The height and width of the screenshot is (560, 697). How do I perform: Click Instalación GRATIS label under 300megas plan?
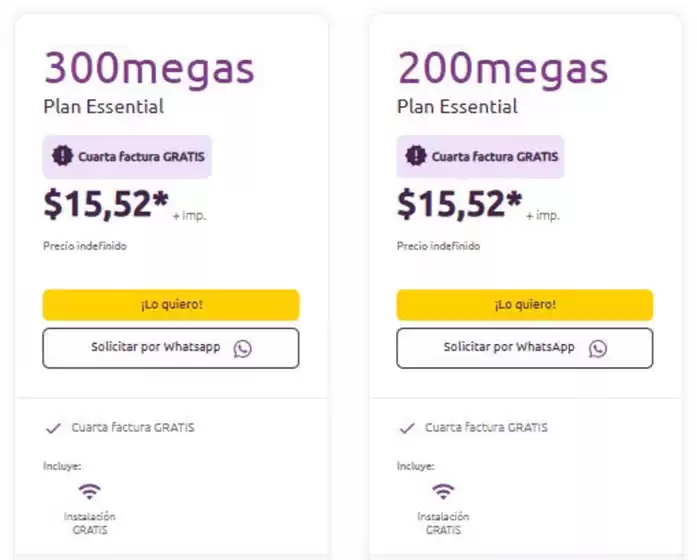[x=90, y=523]
